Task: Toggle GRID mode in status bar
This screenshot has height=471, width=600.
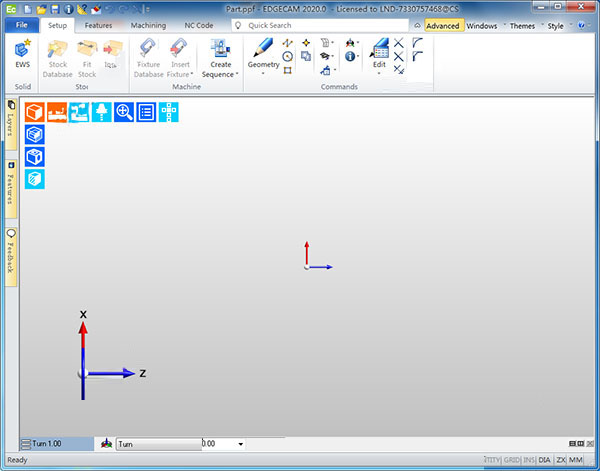Action: 511,460
